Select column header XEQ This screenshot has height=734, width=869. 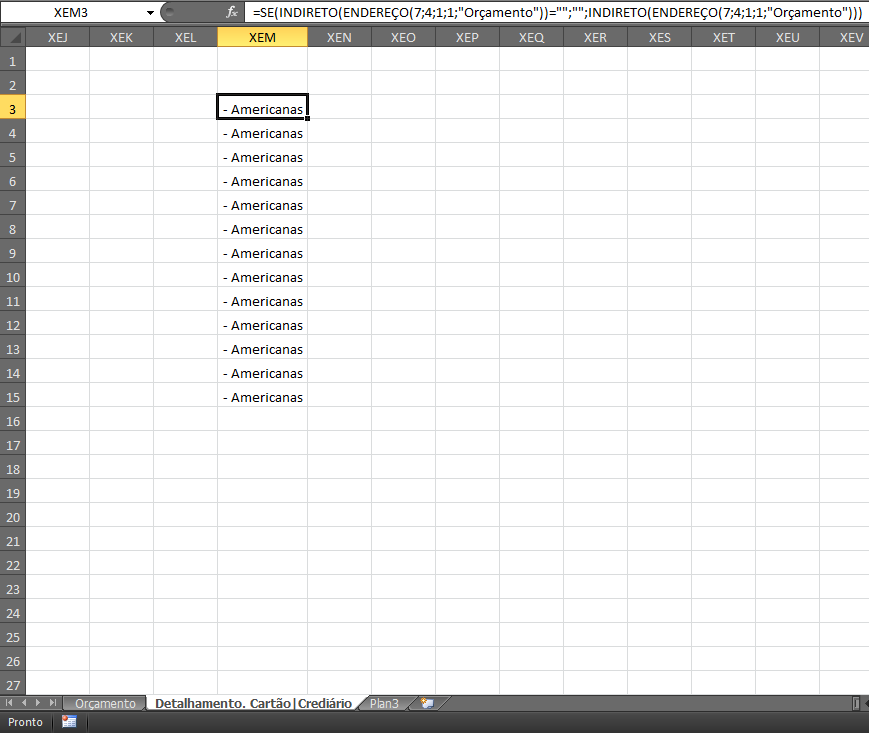tap(531, 37)
